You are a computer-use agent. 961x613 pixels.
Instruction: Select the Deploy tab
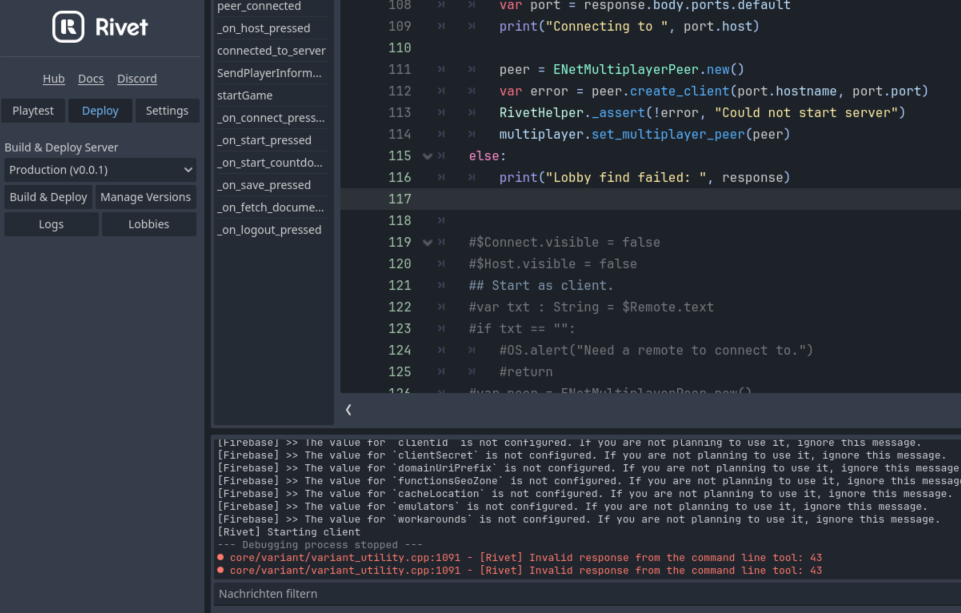pyautogui.click(x=100, y=111)
